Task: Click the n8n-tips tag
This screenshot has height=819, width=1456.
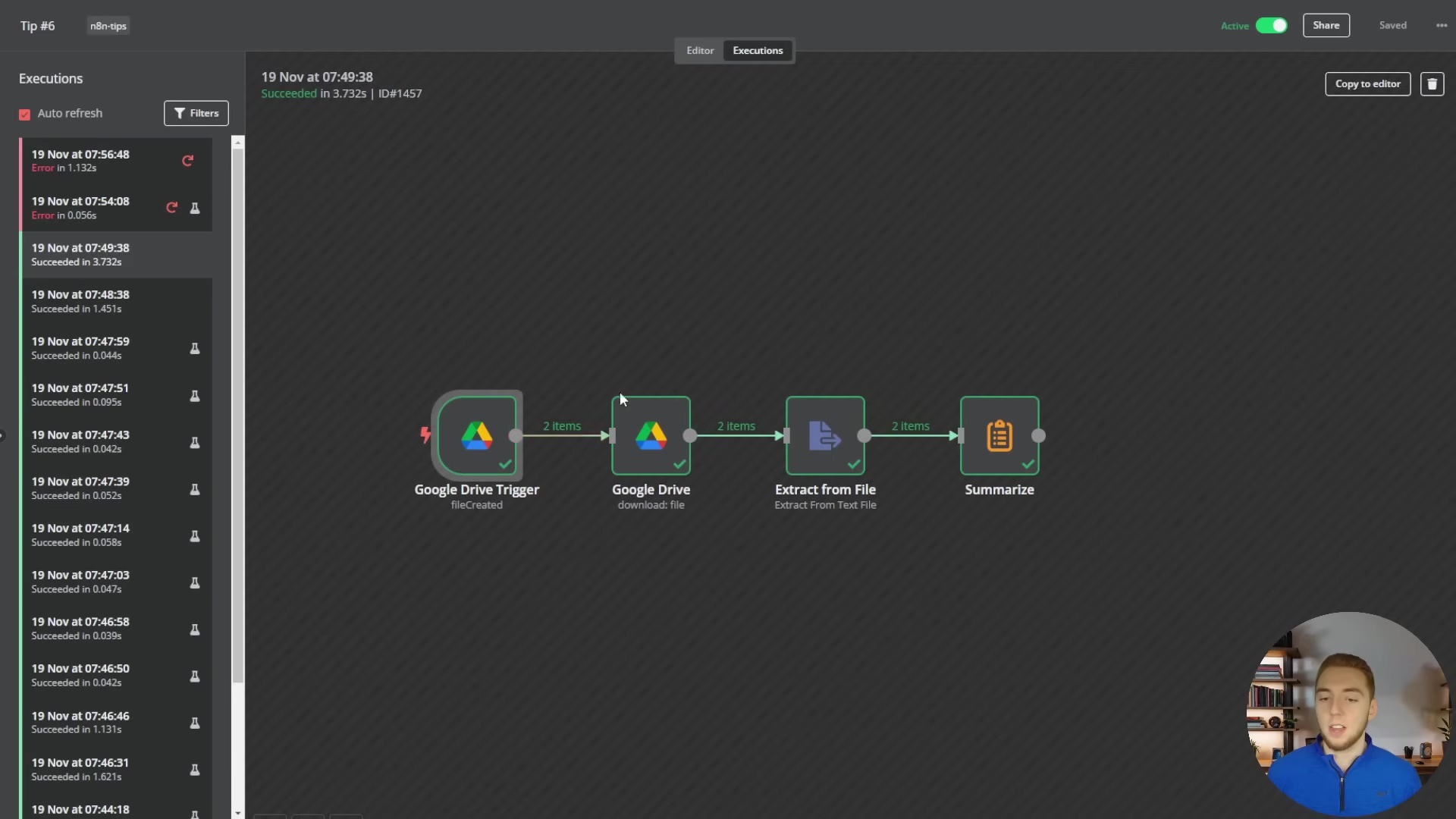Action: [x=108, y=26]
